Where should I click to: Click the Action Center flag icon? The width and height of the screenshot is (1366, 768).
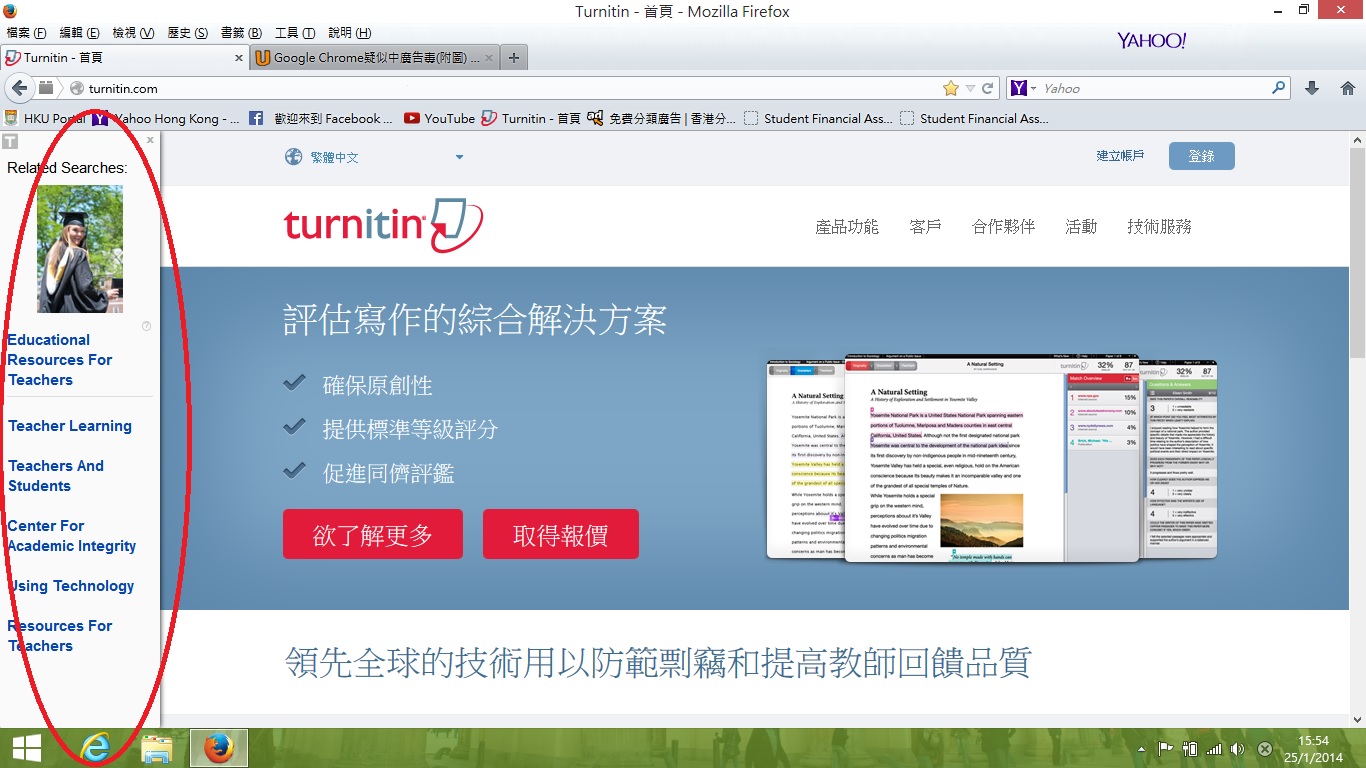tap(1165, 749)
